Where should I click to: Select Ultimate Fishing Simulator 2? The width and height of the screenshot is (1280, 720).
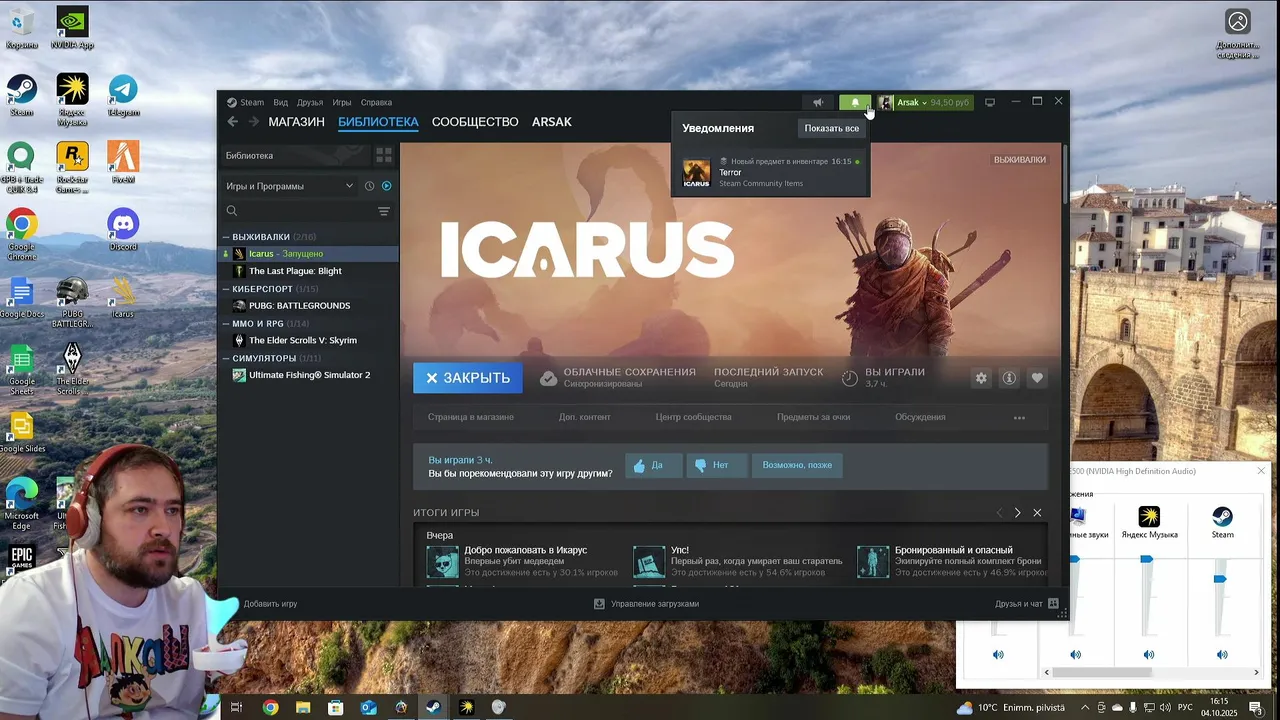[308, 375]
